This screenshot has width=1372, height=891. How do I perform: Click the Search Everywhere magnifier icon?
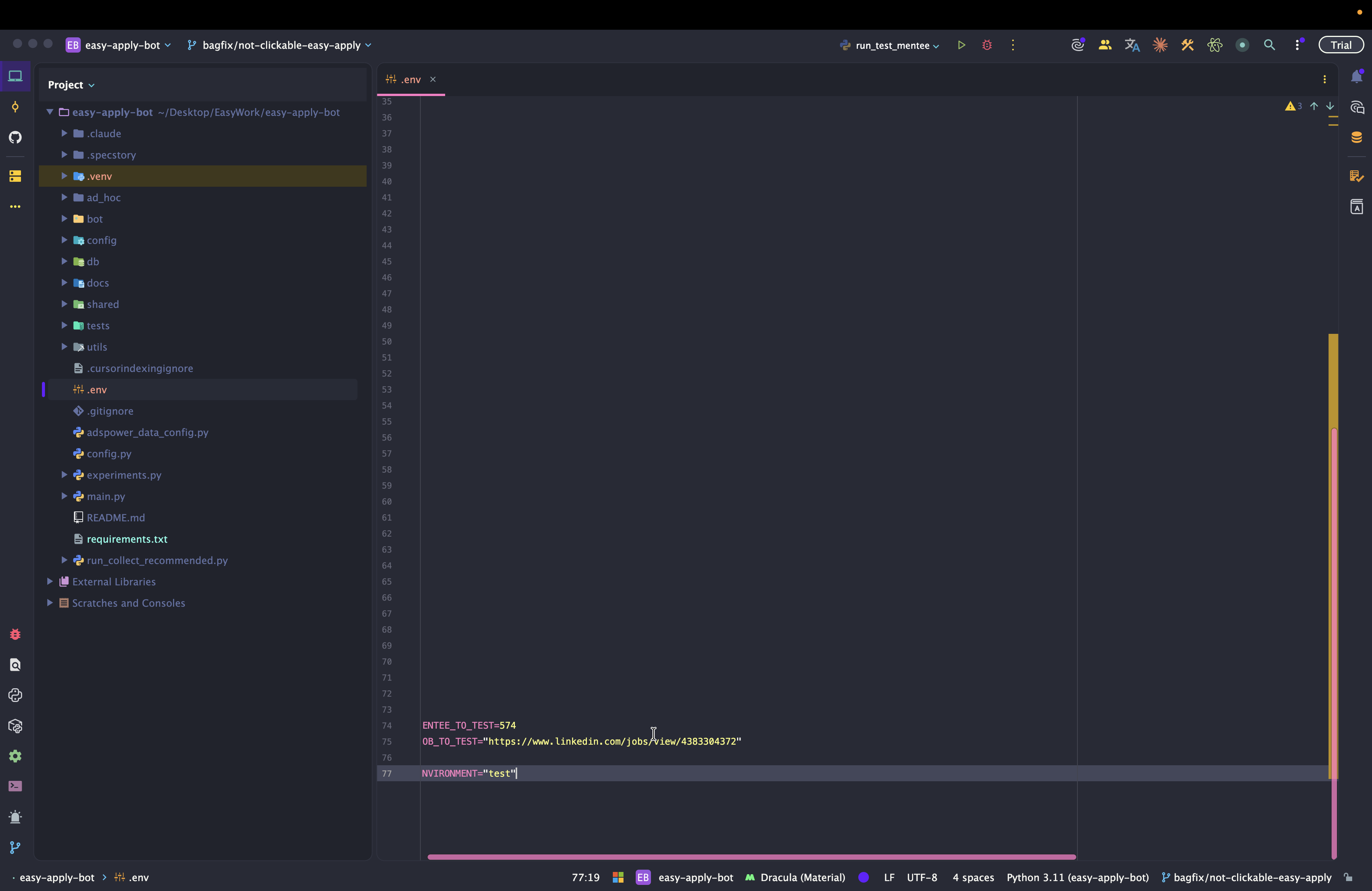coord(1269,45)
